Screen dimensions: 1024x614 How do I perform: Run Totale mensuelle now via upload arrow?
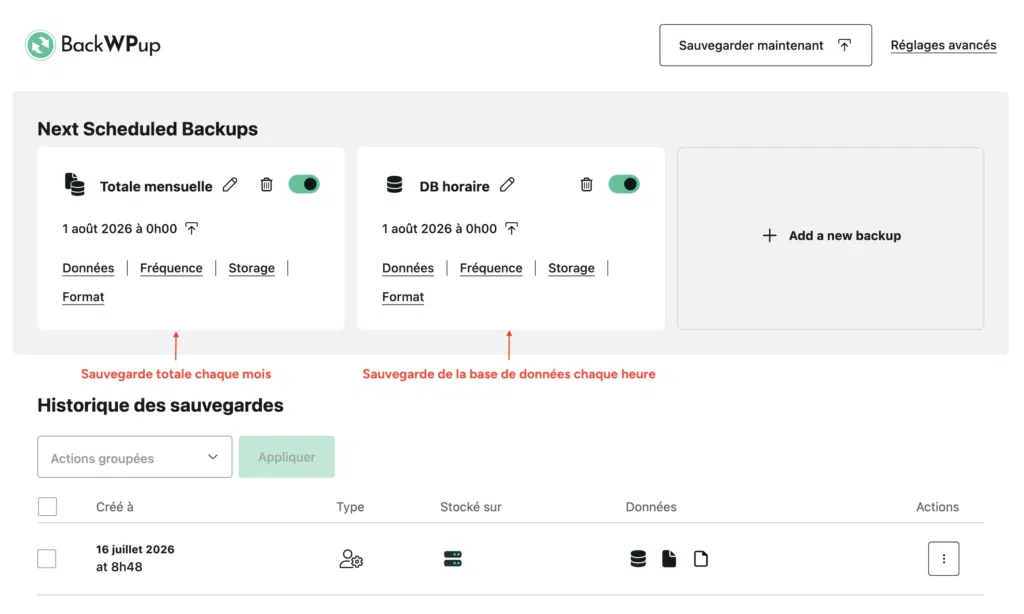pyautogui.click(x=191, y=229)
